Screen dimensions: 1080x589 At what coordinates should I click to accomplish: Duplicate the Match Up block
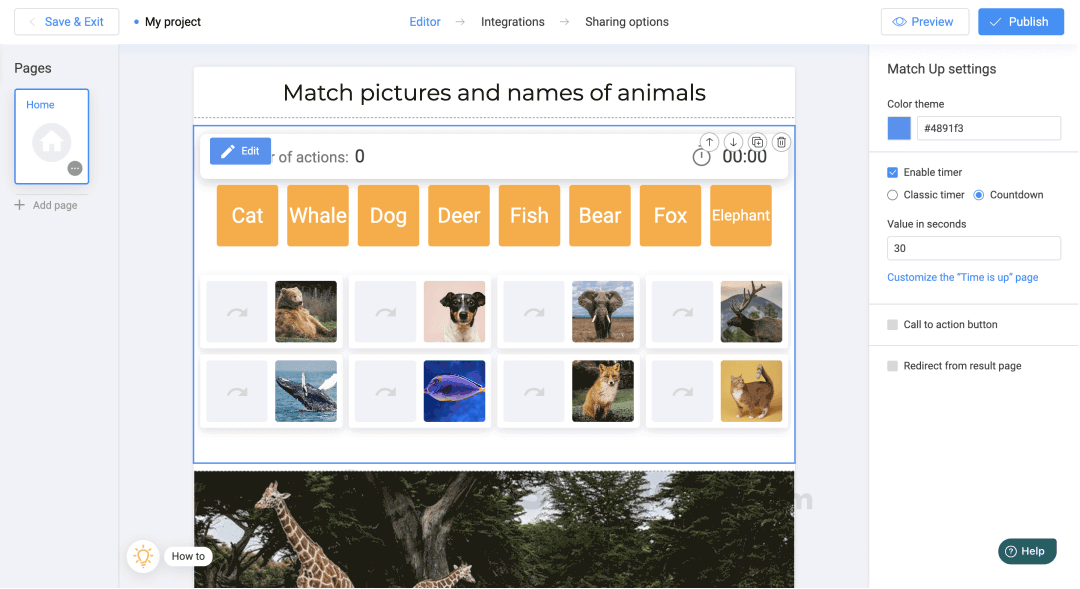click(x=757, y=141)
